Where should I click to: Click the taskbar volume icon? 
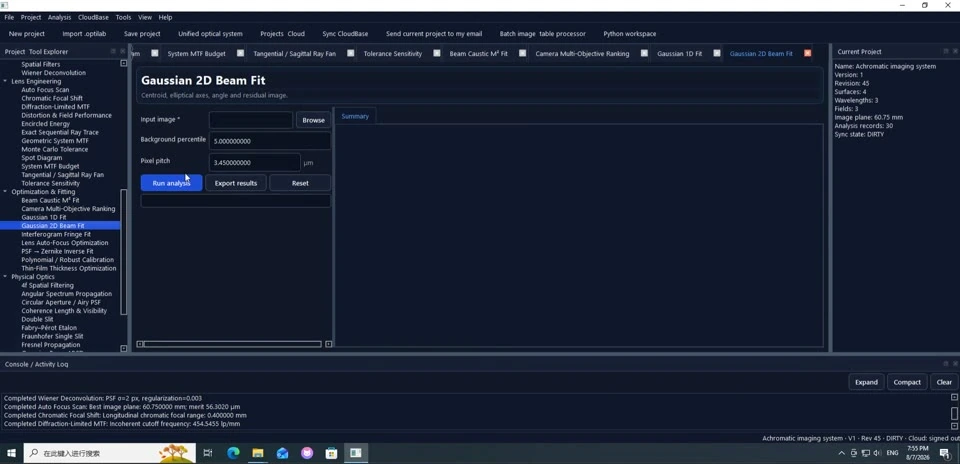[x=877, y=453]
